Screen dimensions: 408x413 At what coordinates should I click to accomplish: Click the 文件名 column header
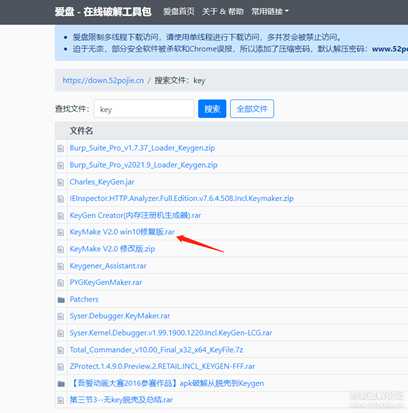coord(81,131)
